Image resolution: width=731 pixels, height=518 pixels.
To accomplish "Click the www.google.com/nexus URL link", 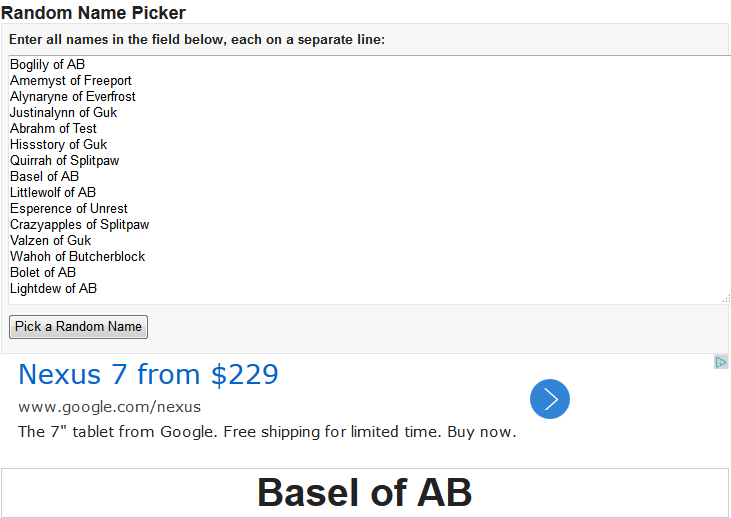I will (x=109, y=407).
